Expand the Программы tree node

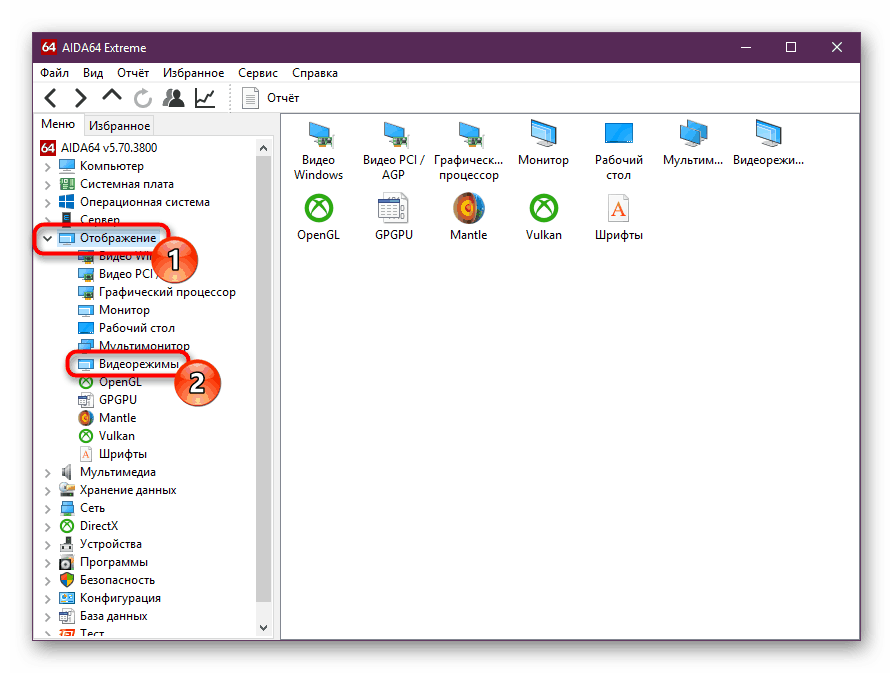pyautogui.click(x=48, y=563)
